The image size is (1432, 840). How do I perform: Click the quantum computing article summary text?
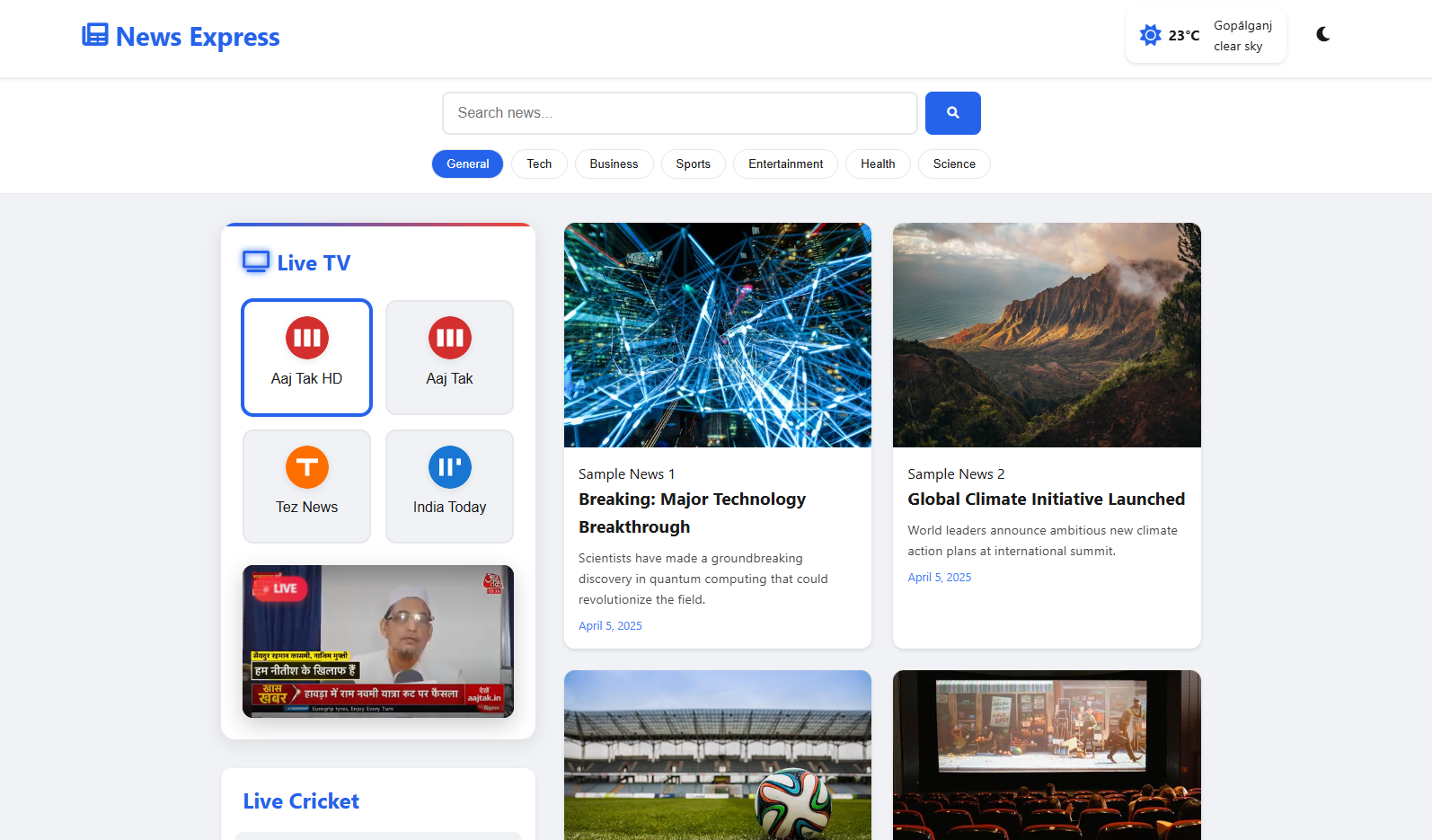pos(703,579)
